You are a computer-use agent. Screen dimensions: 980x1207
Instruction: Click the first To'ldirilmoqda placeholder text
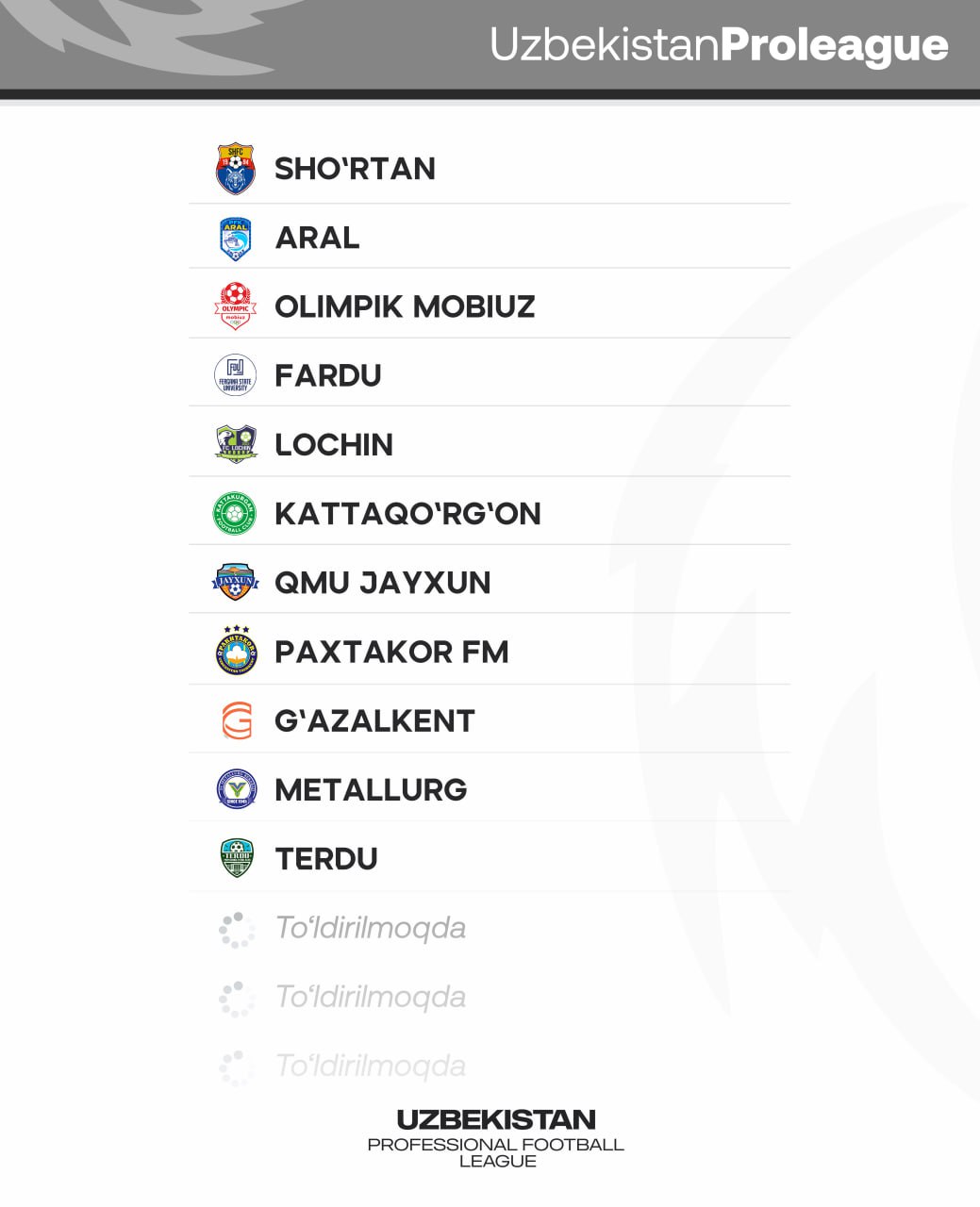[x=371, y=928]
